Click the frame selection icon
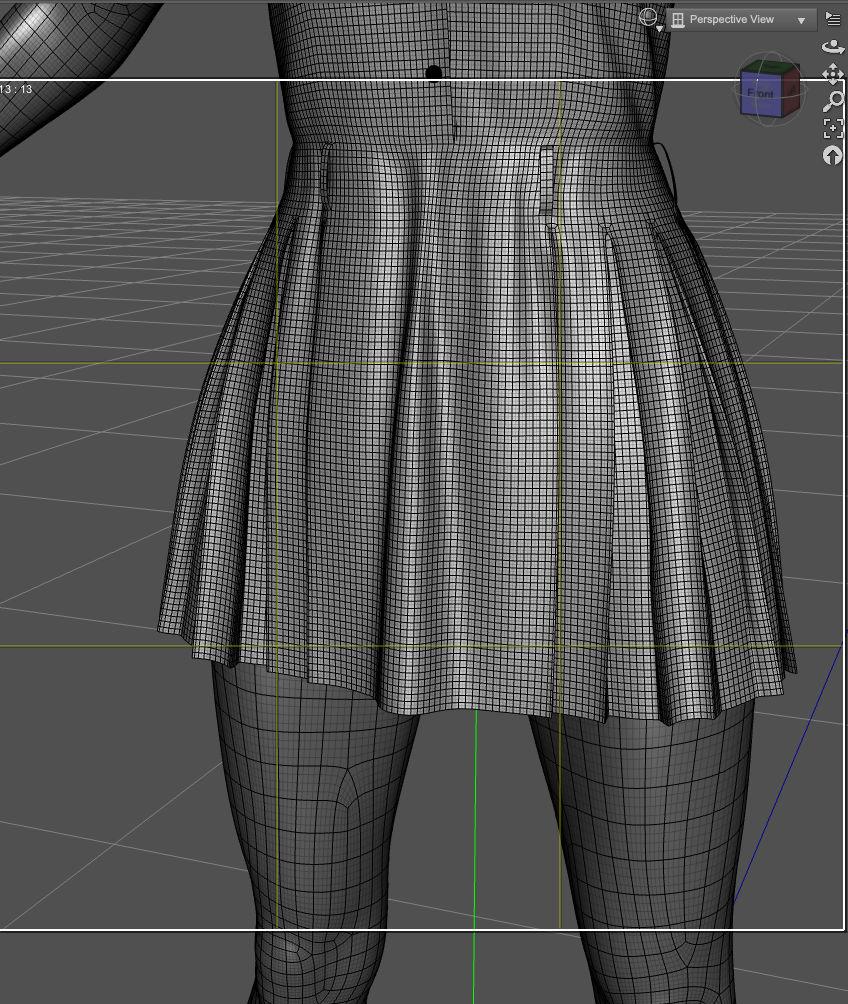The width and height of the screenshot is (848, 1004). pos(833,128)
